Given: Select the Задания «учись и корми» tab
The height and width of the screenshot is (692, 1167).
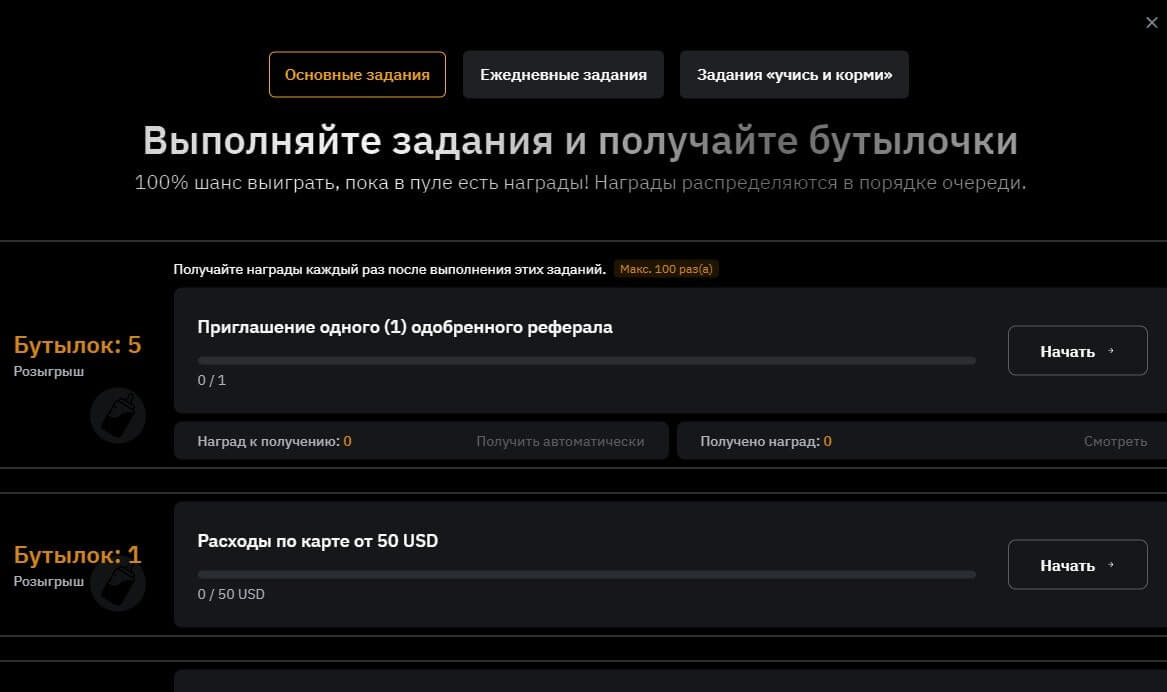Looking at the screenshot, I should [794, 75].
